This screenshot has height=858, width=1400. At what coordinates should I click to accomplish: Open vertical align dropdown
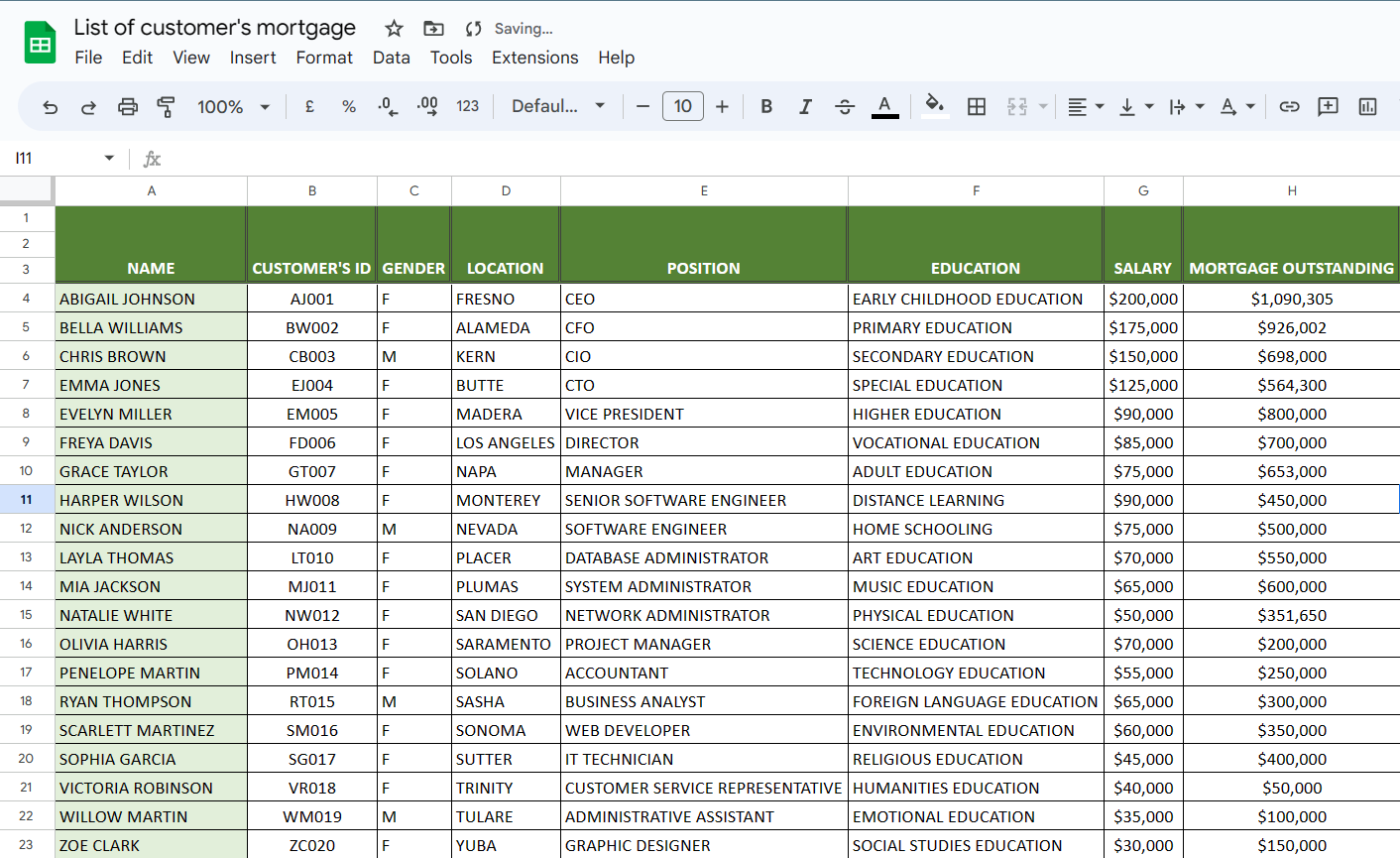[x=1135, y=107]
